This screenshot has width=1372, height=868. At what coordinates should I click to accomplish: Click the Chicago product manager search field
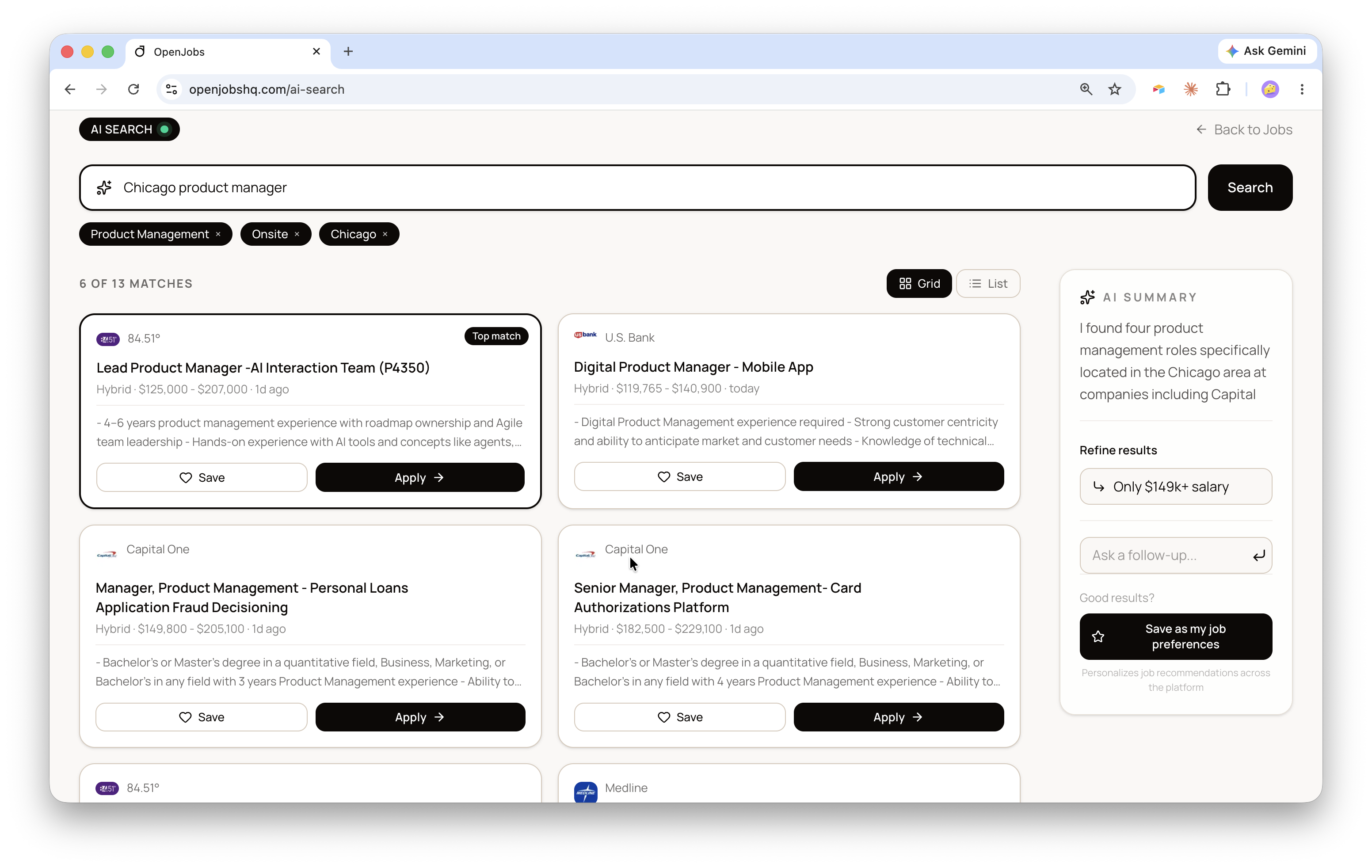pyautogui.click(x=637, y=187)
